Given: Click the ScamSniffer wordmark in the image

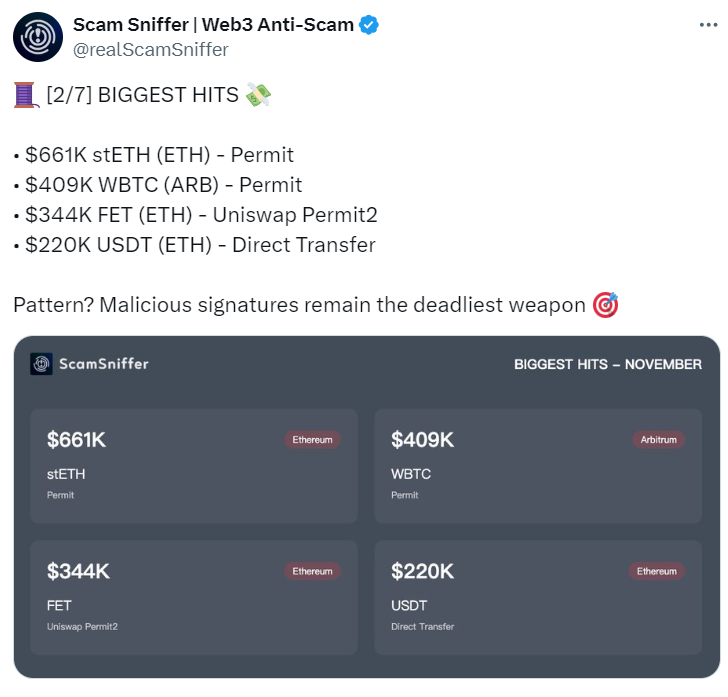Looking at the screenshot, I should [104, 364].
